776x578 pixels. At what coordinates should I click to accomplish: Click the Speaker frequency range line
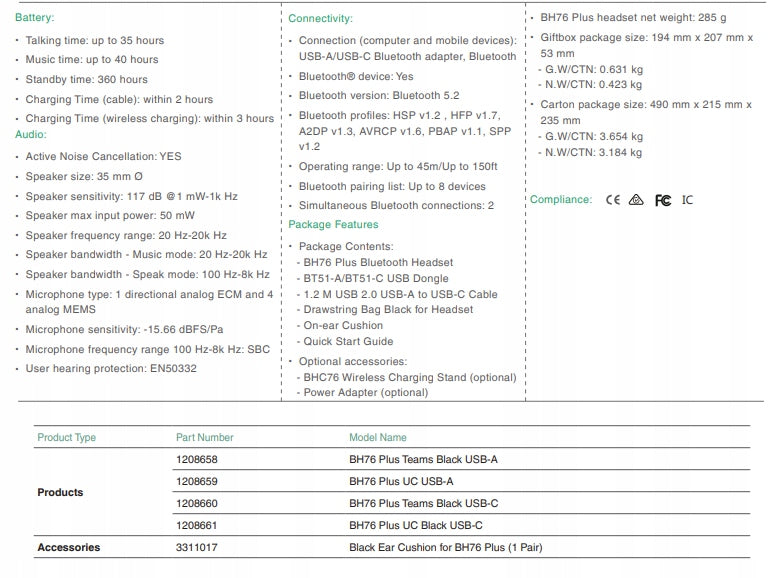[x=126, y=236]
